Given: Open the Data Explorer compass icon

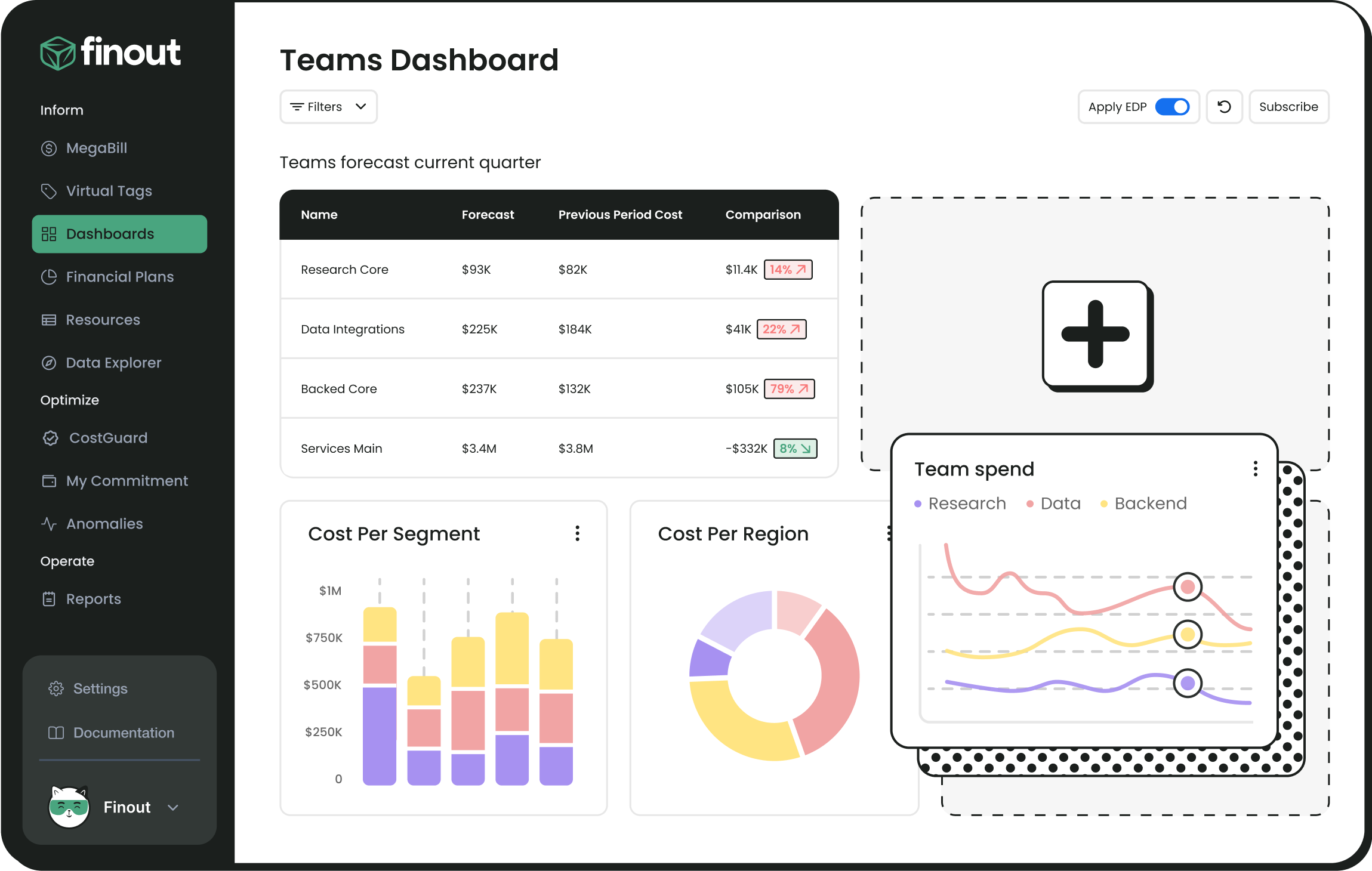Looking at the screenshot, I should click(x=48, y=362).
